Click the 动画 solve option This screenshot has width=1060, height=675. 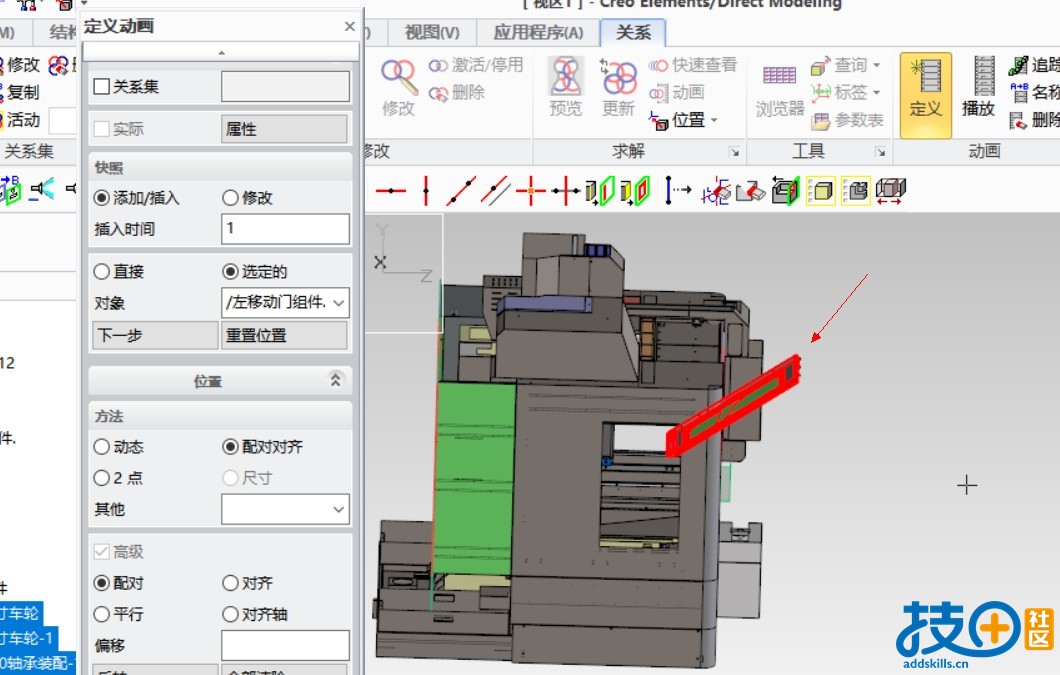click(x=677, y=92)
